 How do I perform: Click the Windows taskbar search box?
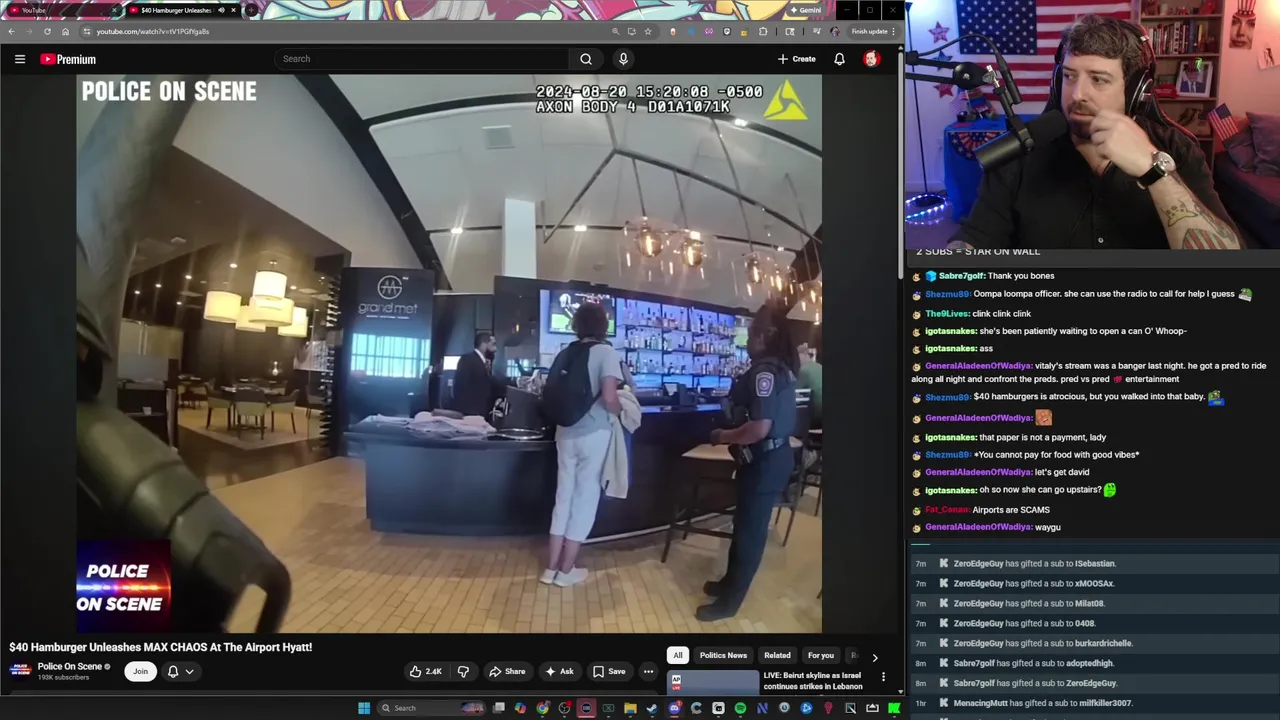[x=431, y=708]
